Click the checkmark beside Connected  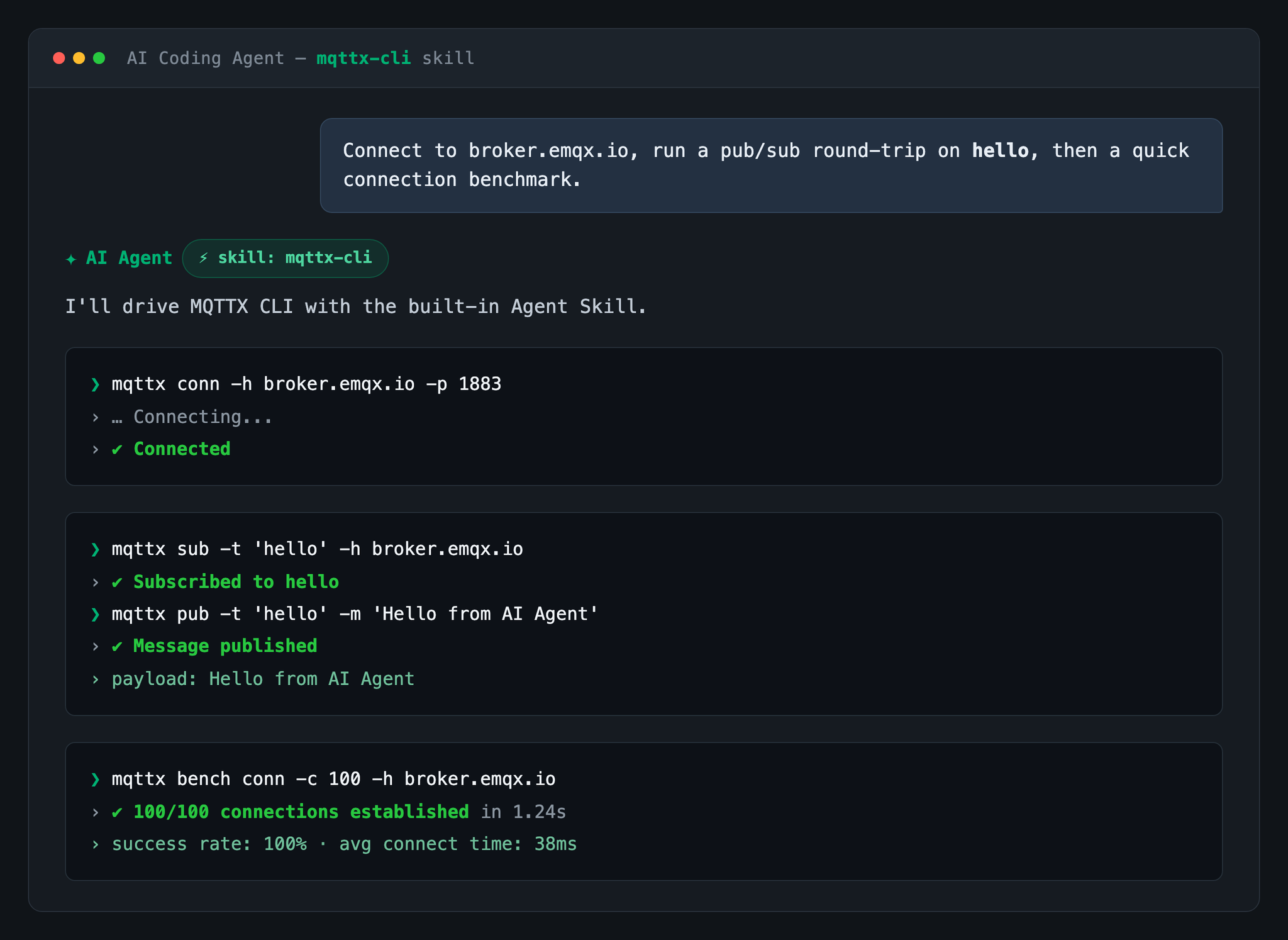coord(117,449)
